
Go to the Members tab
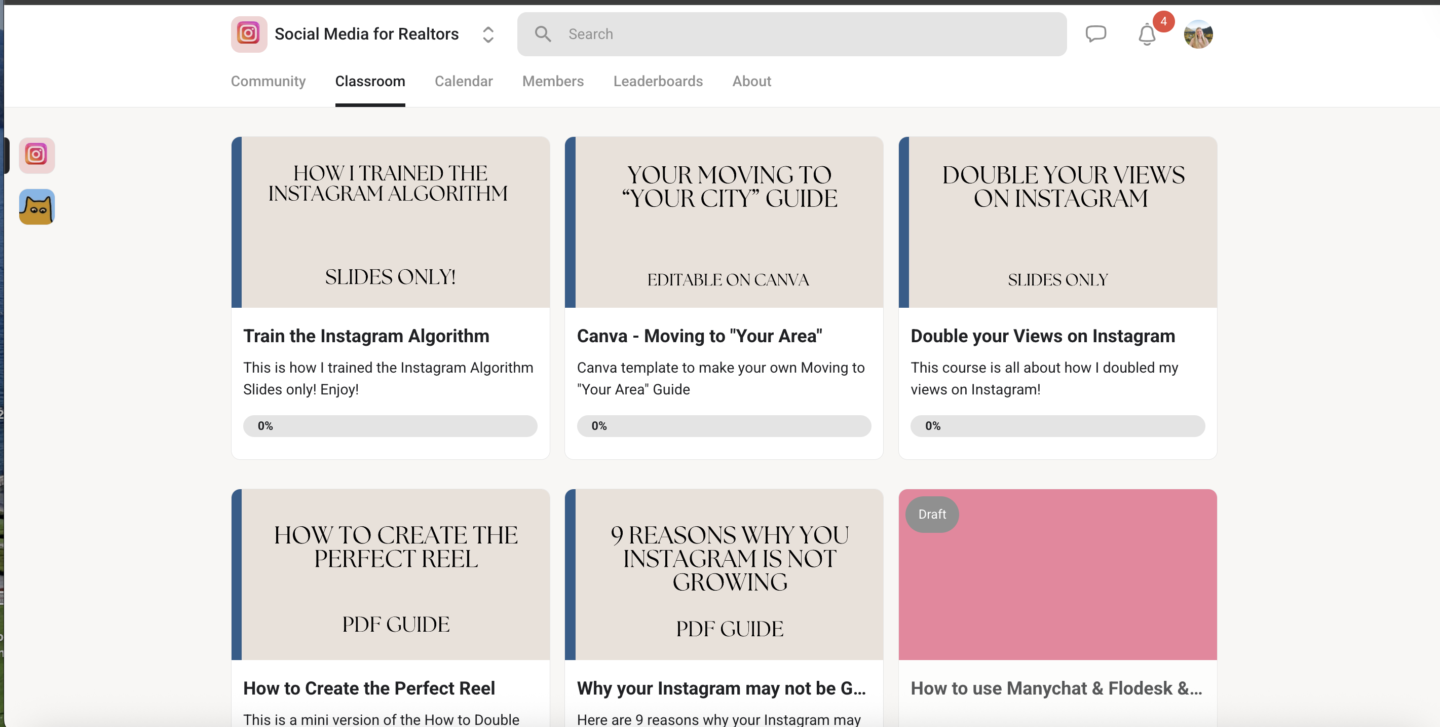click(x=552, y=81)
